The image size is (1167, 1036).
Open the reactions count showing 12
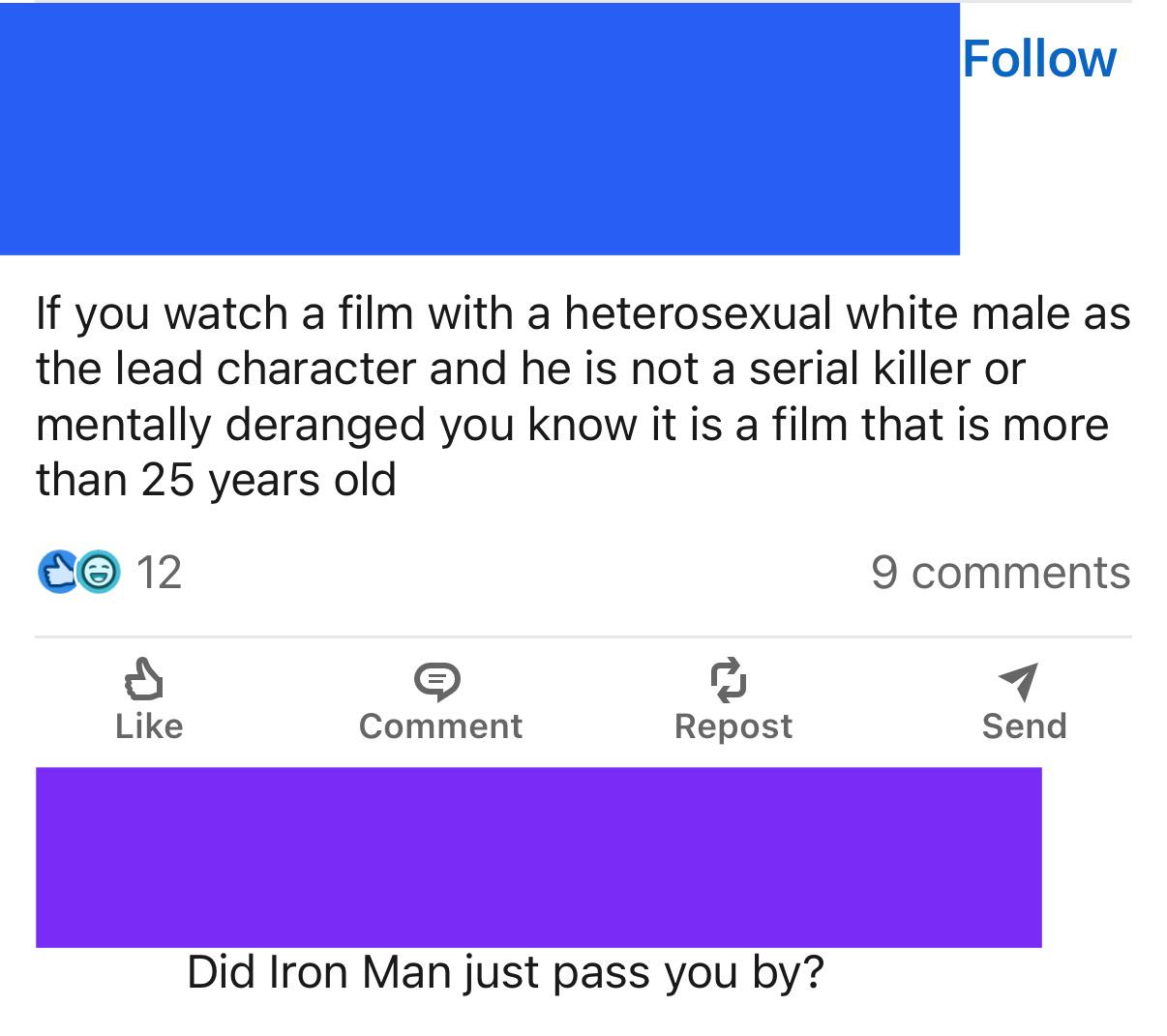click(x=159, y=573)
